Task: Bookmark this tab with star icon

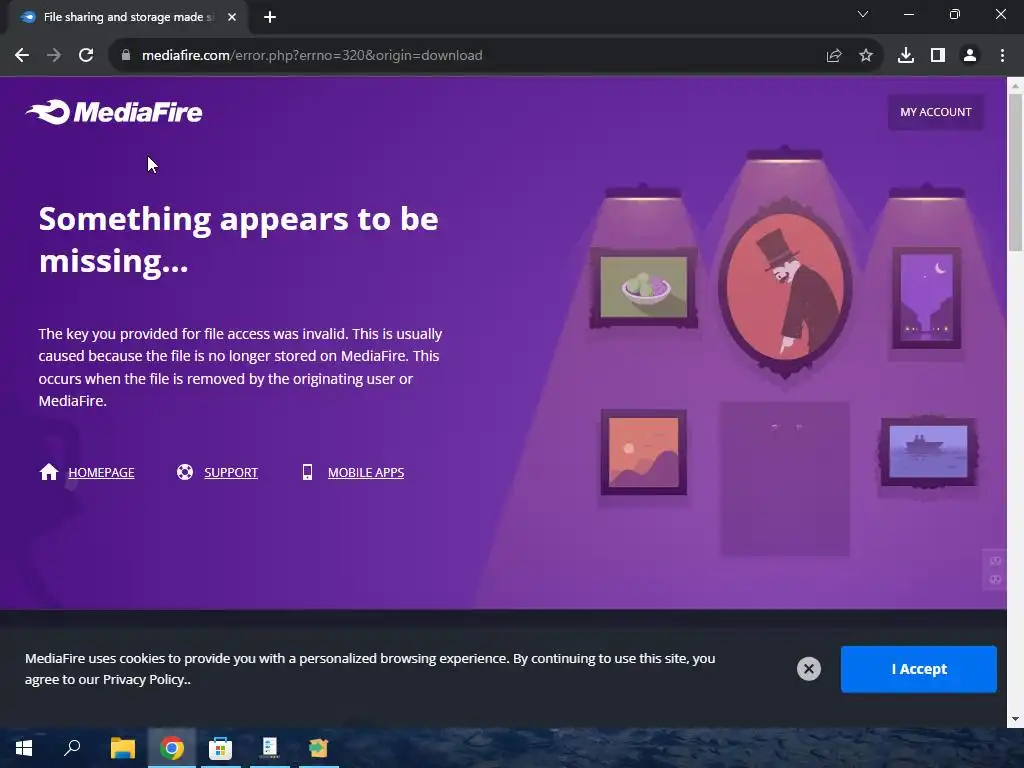Action: pos(866,56)
